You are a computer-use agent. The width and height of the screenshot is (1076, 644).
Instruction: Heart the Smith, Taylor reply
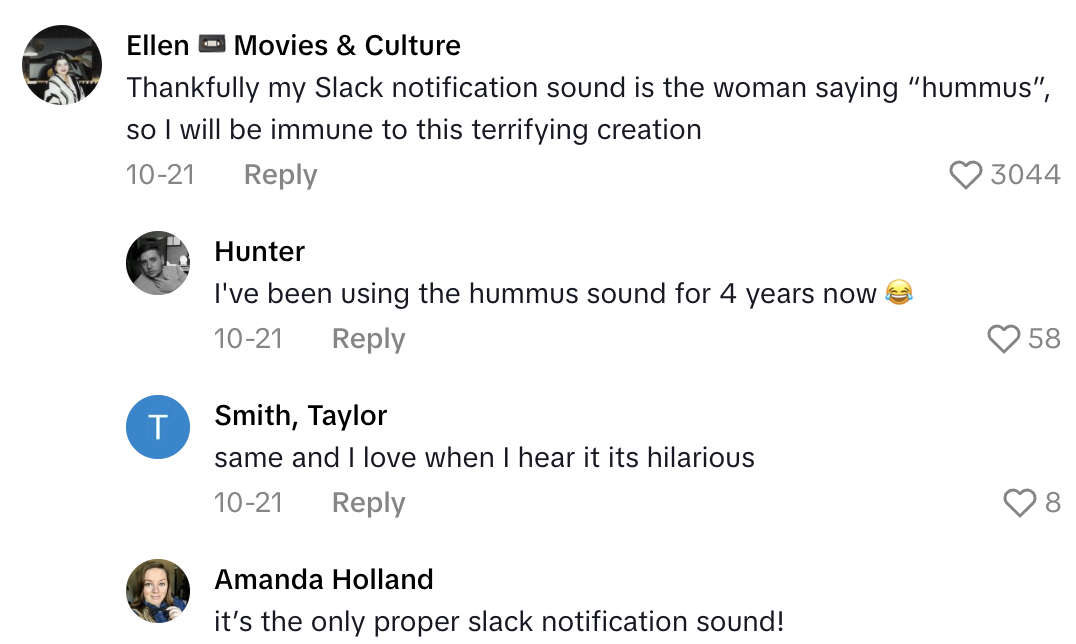[1019, 503]
